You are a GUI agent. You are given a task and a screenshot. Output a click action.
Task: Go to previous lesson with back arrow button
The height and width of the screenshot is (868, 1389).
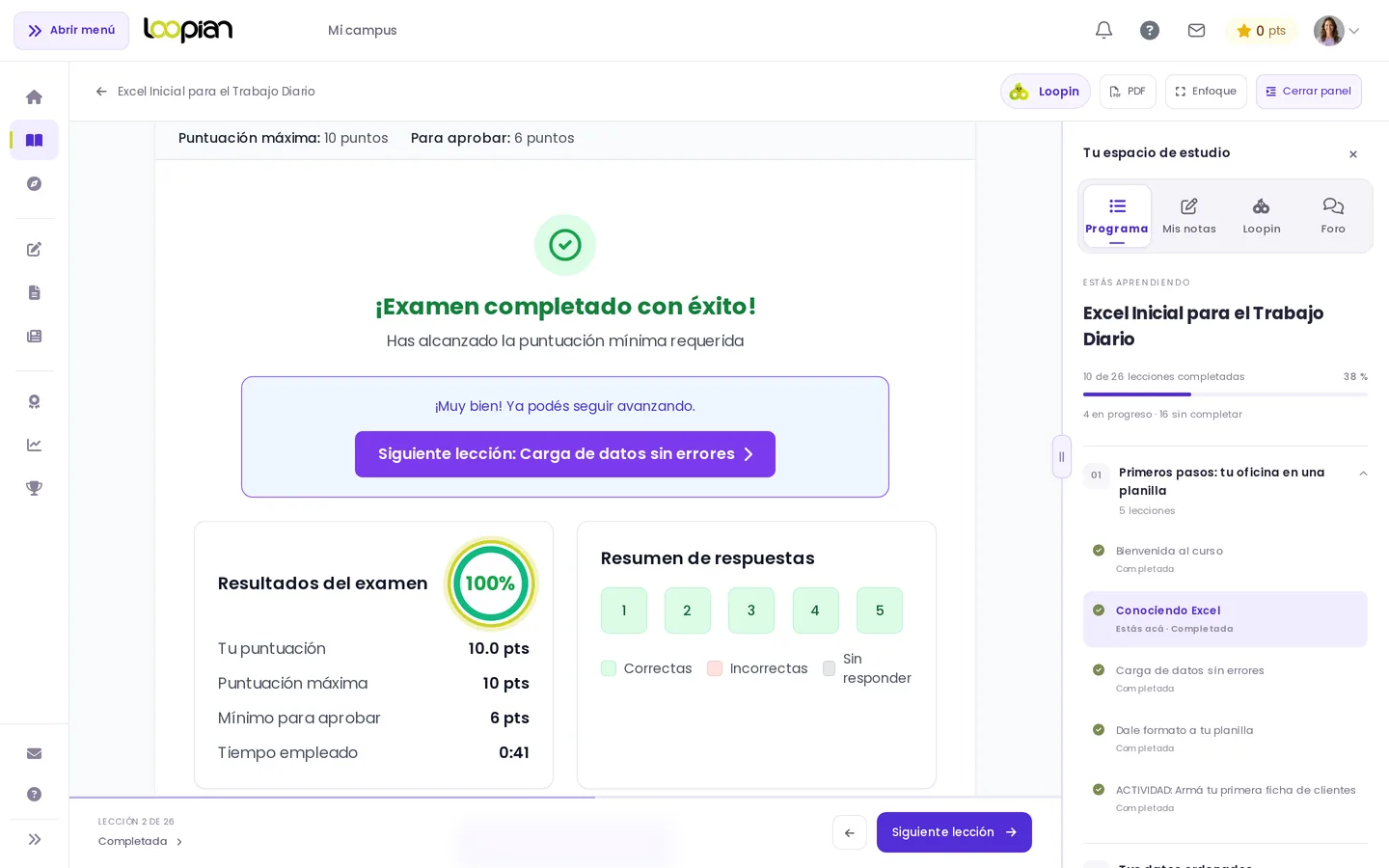point(850,832)
